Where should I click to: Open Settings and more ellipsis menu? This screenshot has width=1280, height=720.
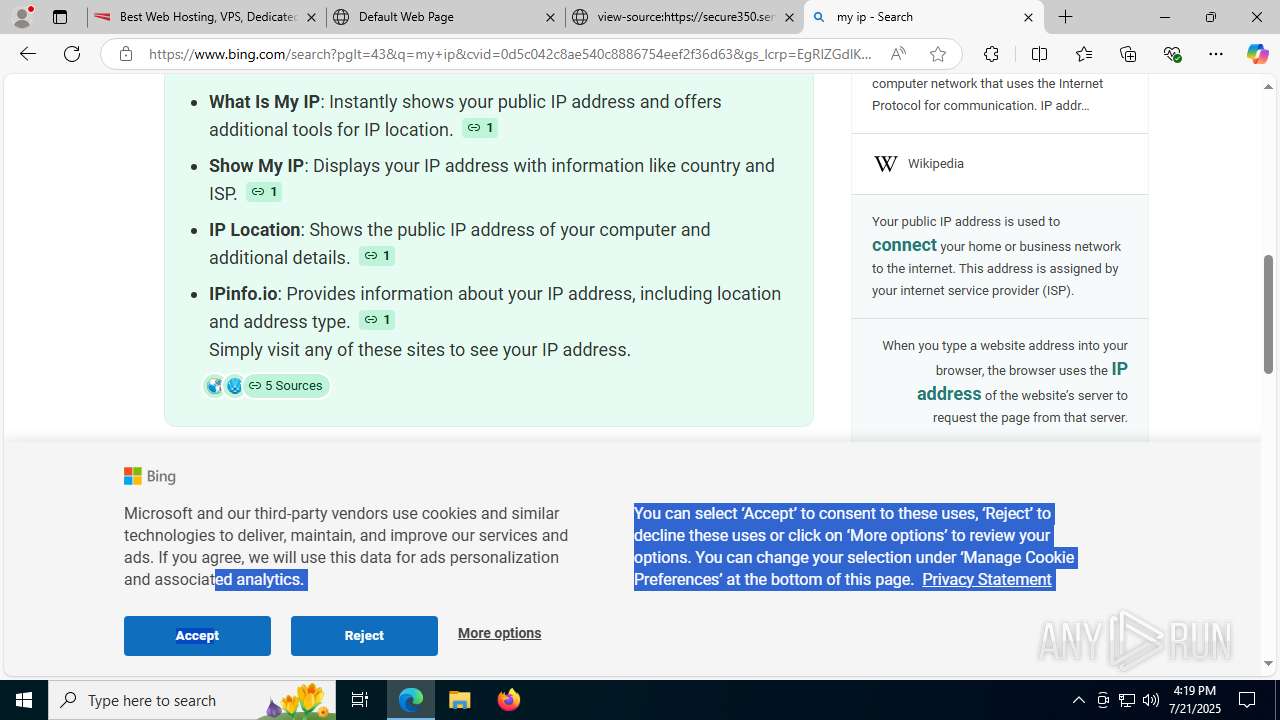(x=1216, y=54)
